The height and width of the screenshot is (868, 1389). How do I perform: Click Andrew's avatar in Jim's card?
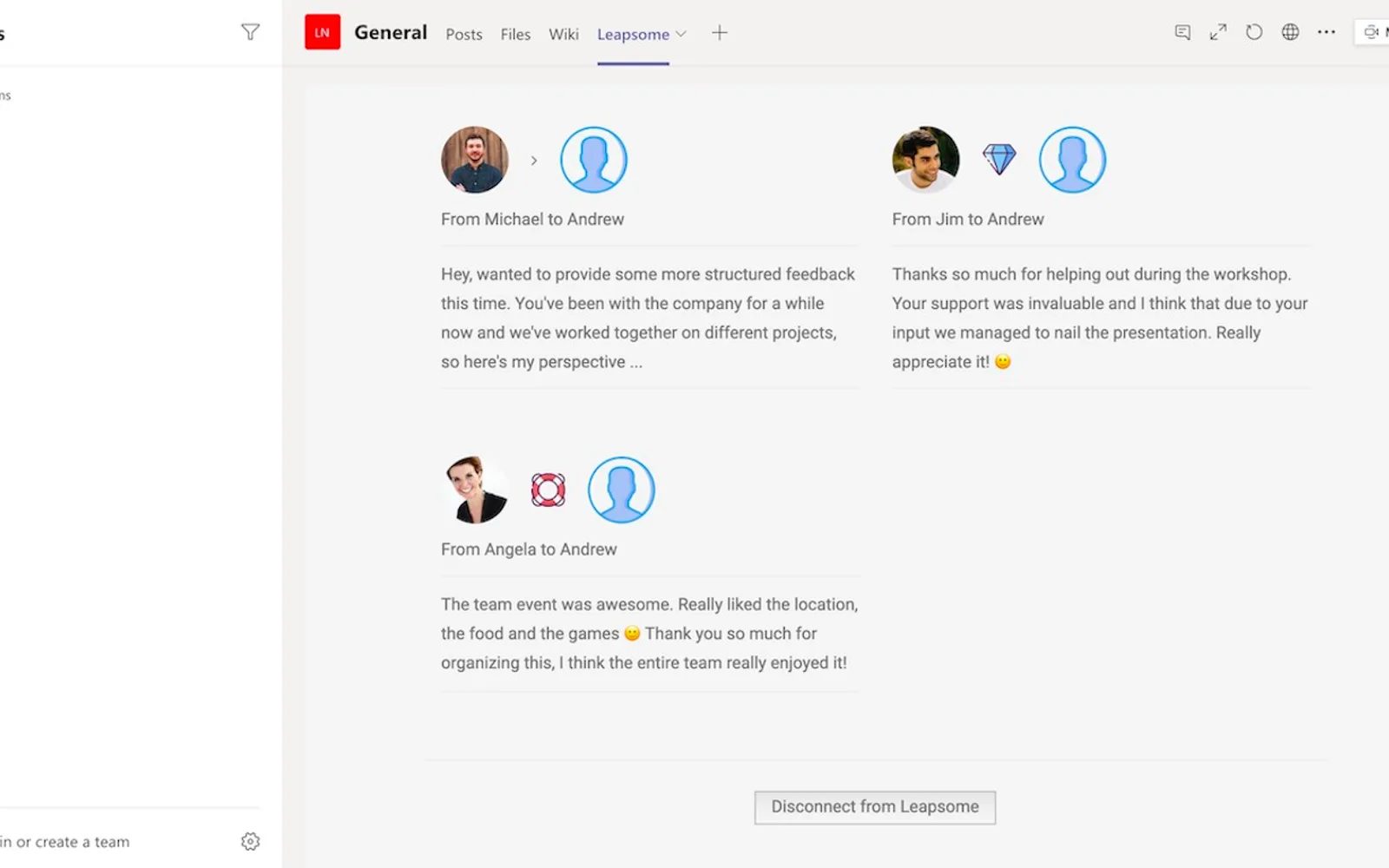[1073, 160]
